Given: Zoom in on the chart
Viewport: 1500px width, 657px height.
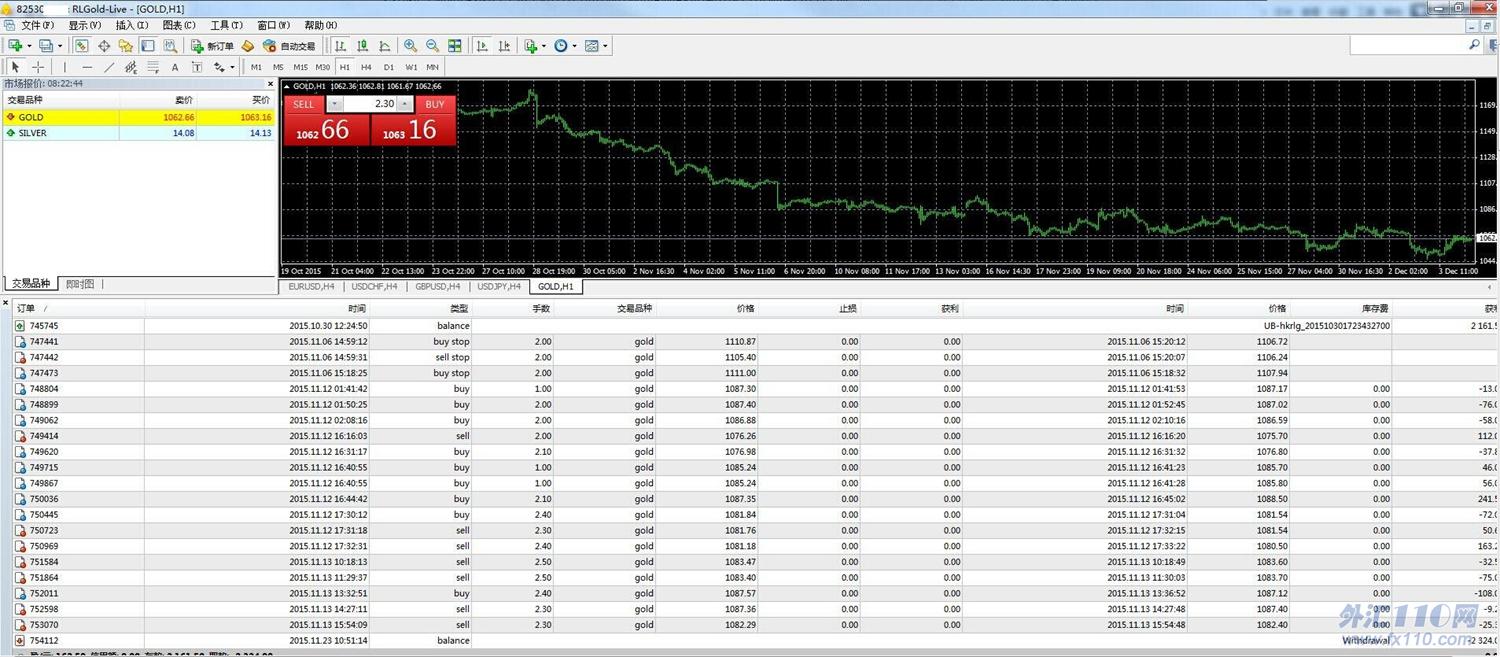Looking at the screenshot, I should 410,46.
